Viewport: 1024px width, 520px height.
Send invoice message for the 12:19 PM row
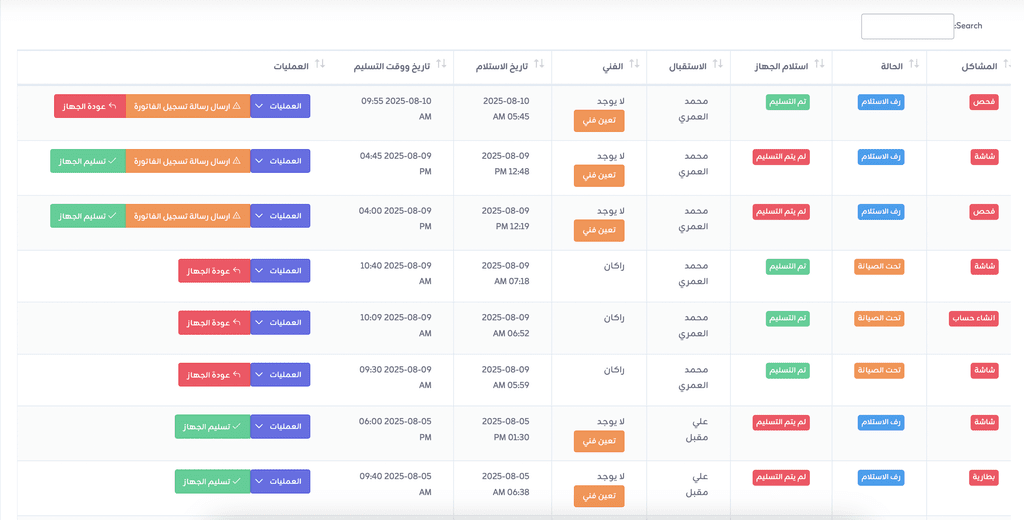[x=188, y=216]
